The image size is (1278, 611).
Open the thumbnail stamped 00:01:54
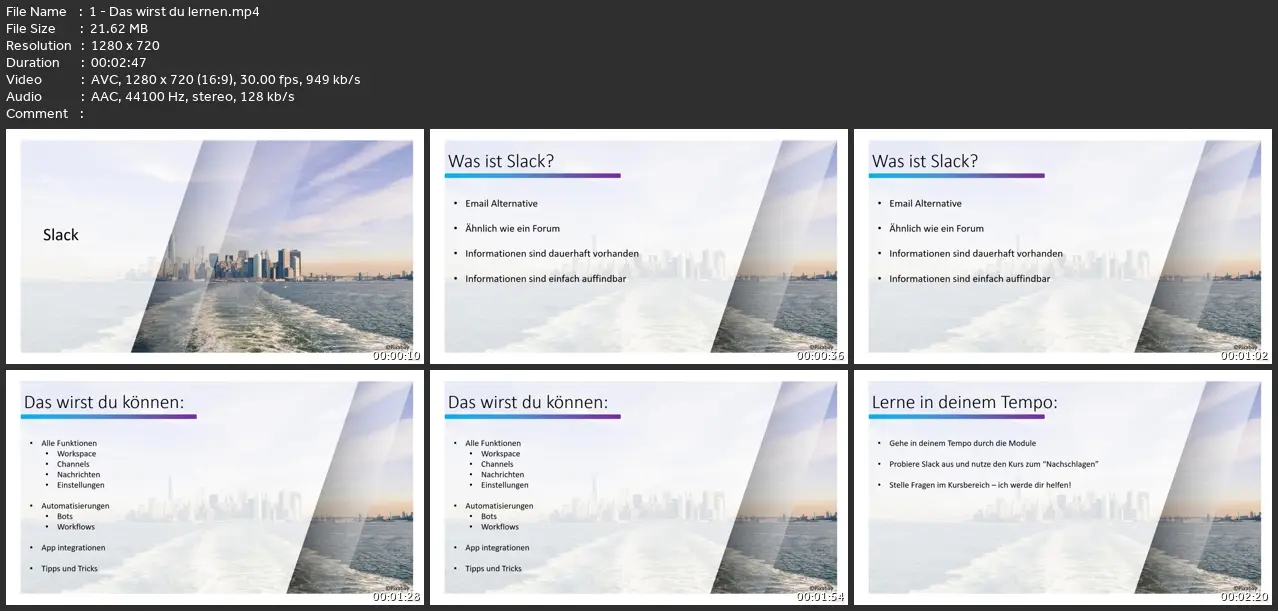coord(639,487)
